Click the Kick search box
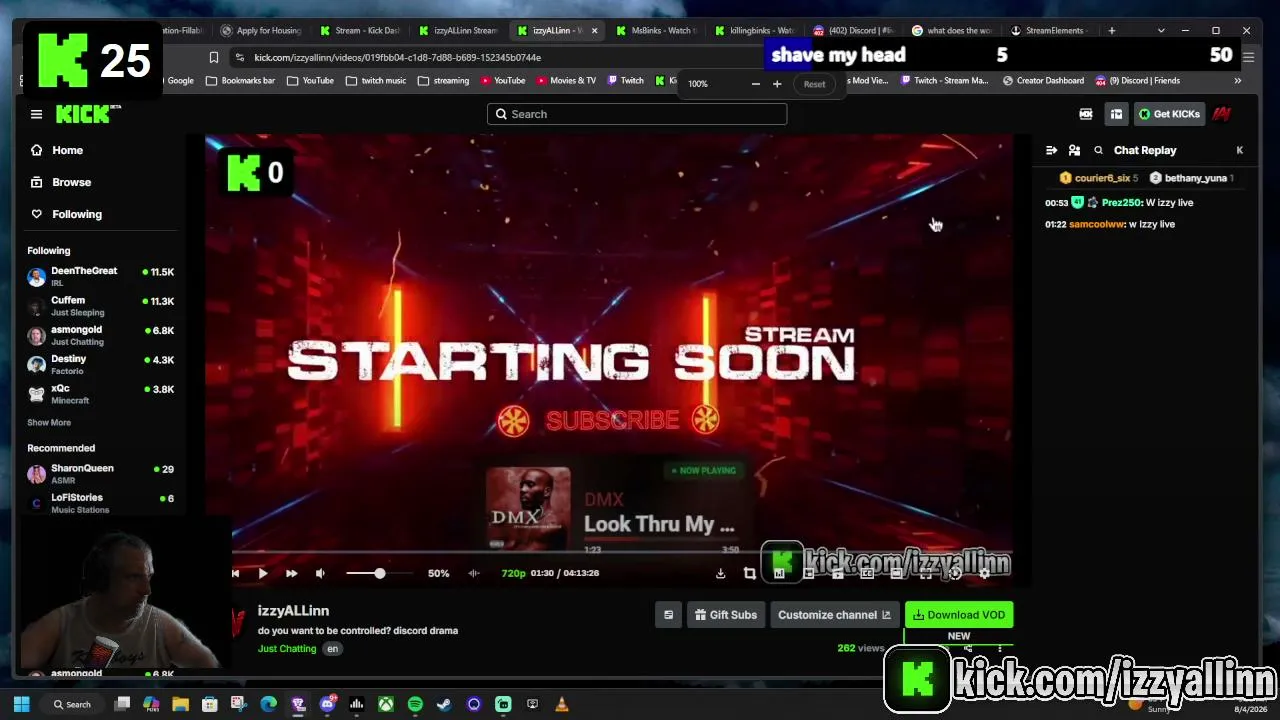 click(637, 114)
